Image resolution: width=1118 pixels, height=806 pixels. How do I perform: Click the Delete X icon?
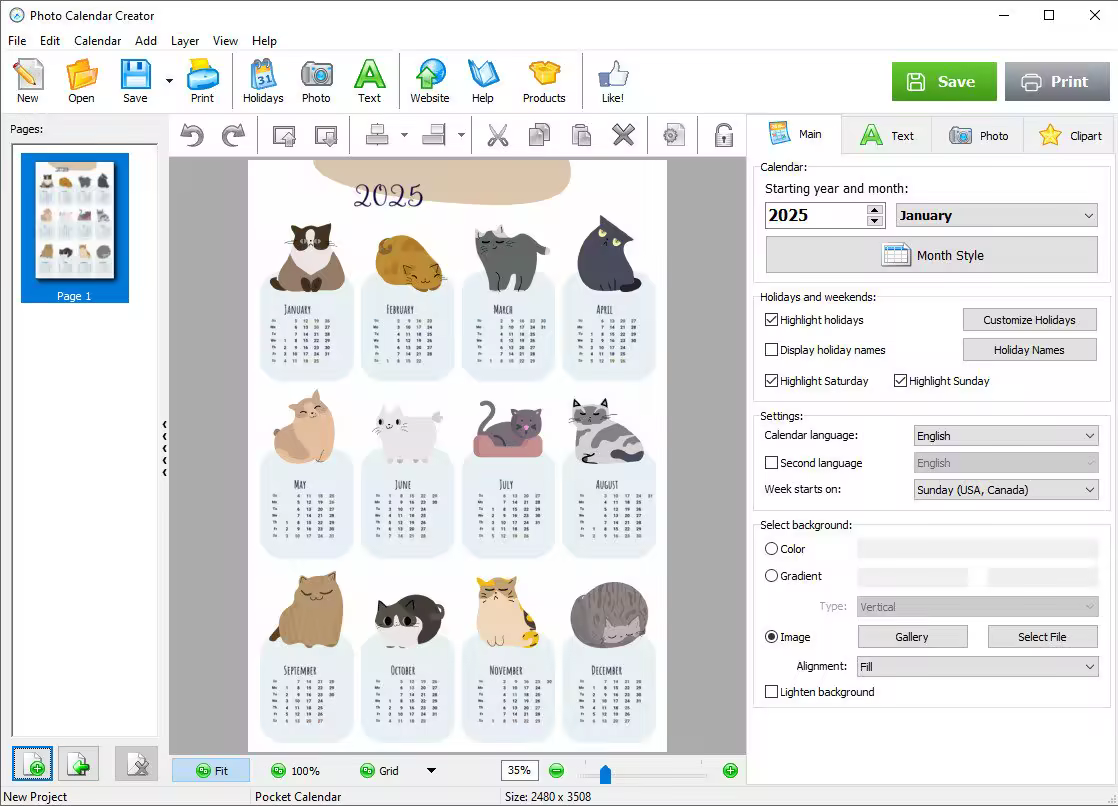[x=623, y=136]
